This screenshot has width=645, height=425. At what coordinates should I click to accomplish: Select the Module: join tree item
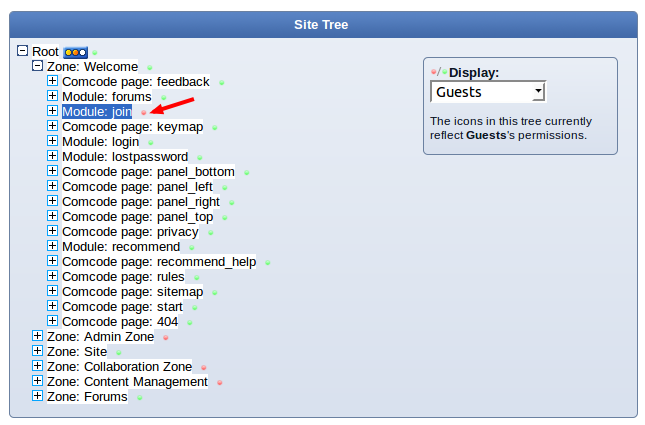click(96, 112)
